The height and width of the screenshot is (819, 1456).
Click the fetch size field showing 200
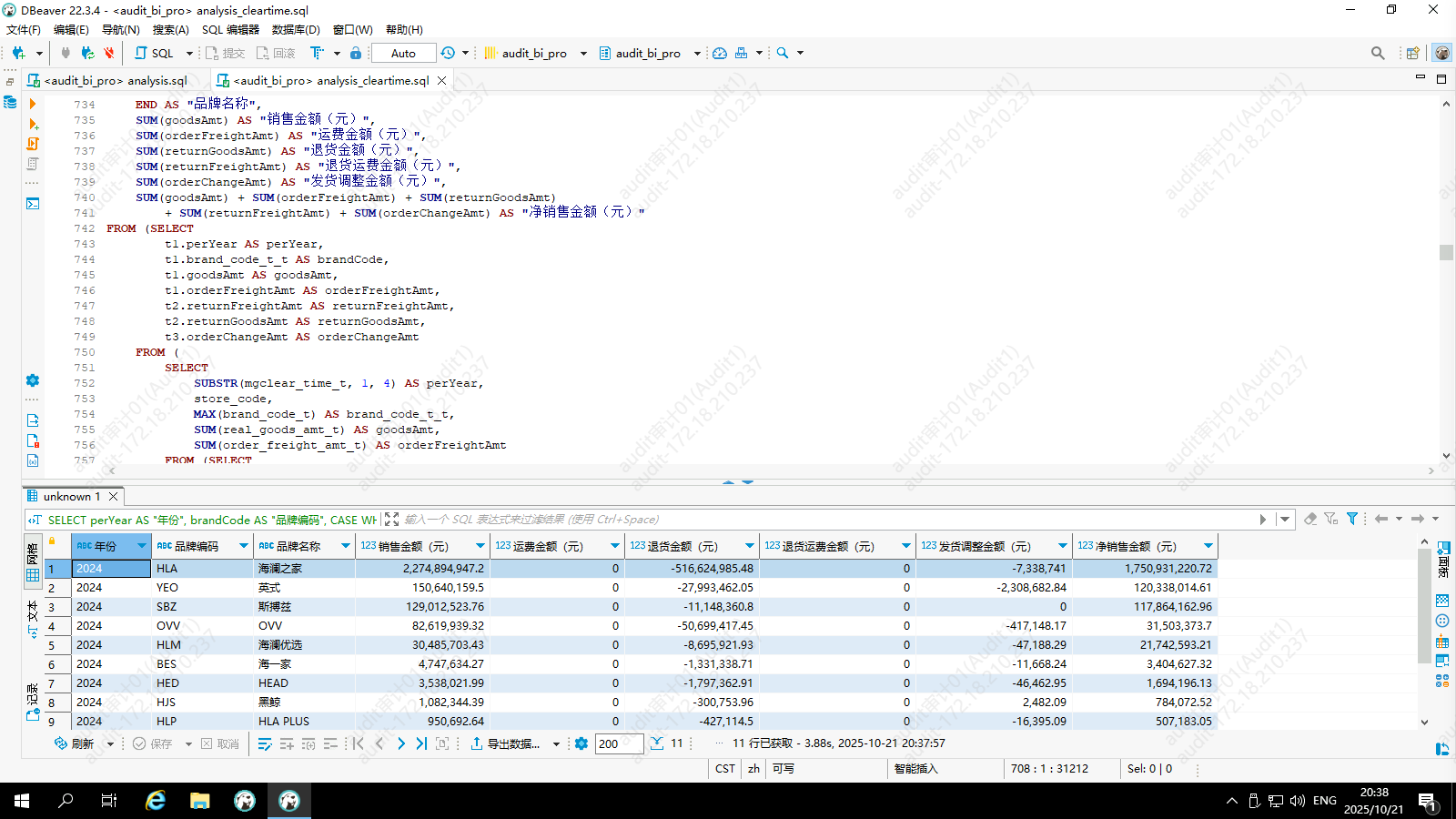(619, 743)
